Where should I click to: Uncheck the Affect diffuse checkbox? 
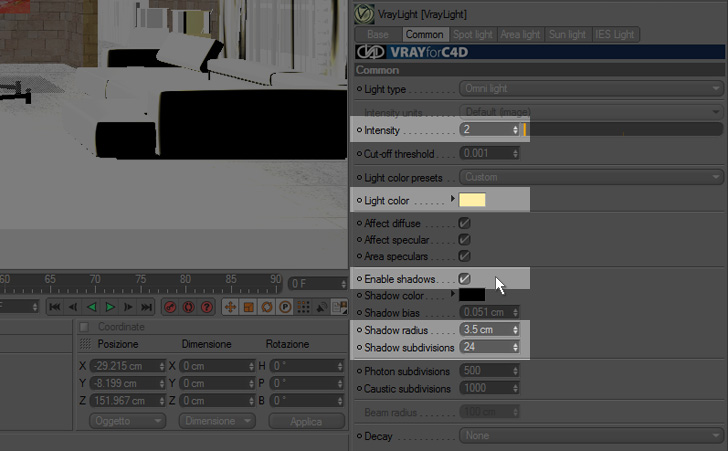(x=464, y=223)
